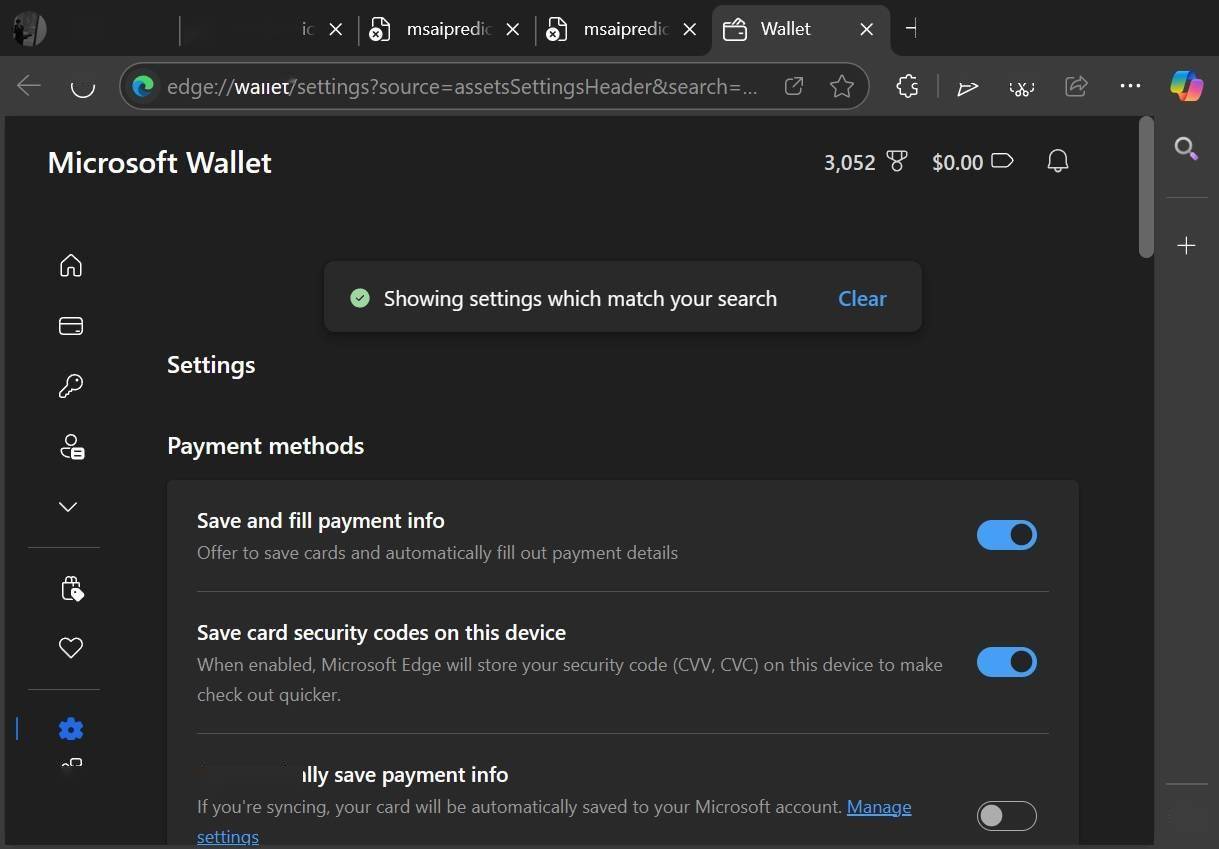Open the payment cards icon in sidebar
This screenshot has height=849, width=1219.
click(x=70, y=326)
